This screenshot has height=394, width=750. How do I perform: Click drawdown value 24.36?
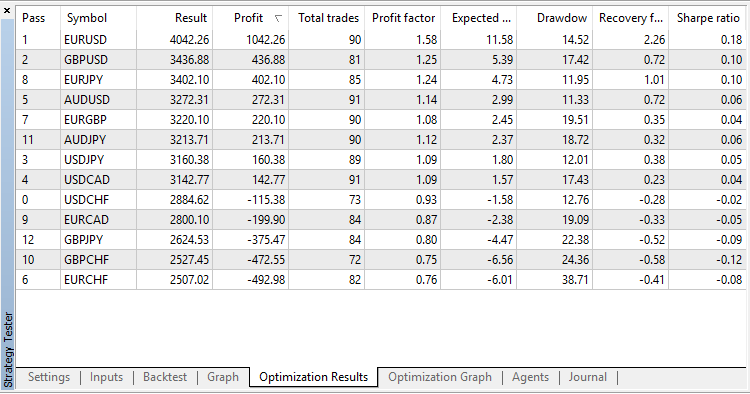tap(575, 260)
